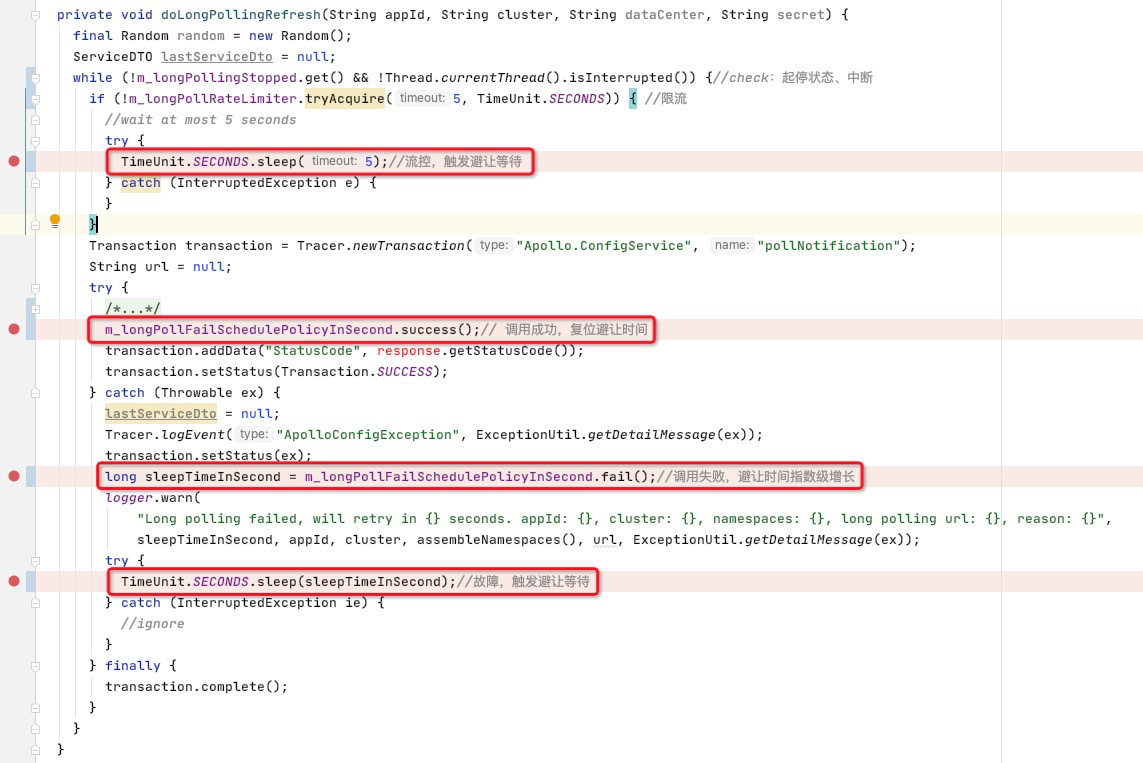
Task: Collapse the doLongPollingRefresh method fold marker
Action: (35, 15)
